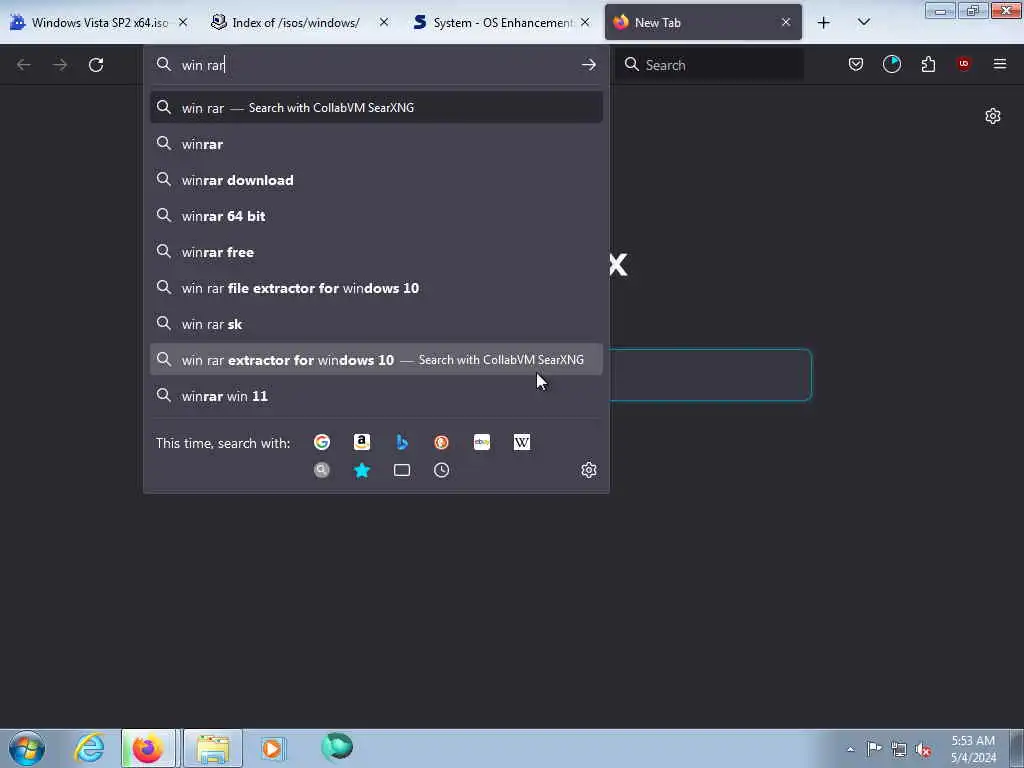Image resolution: width=1024 pixels, height=768 pixels.
Task: Open the green globe taskbar app
Action: point(337,747)
